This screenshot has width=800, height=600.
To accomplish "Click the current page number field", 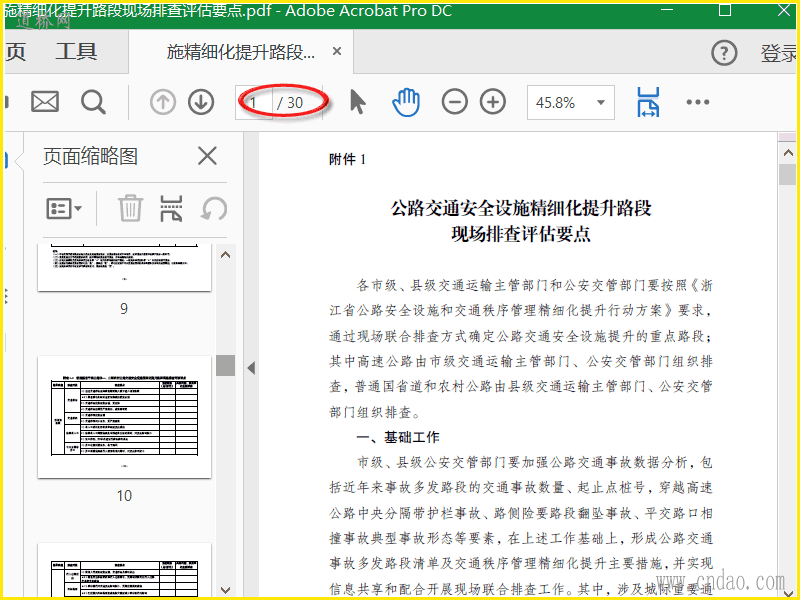I will [254, 103].
